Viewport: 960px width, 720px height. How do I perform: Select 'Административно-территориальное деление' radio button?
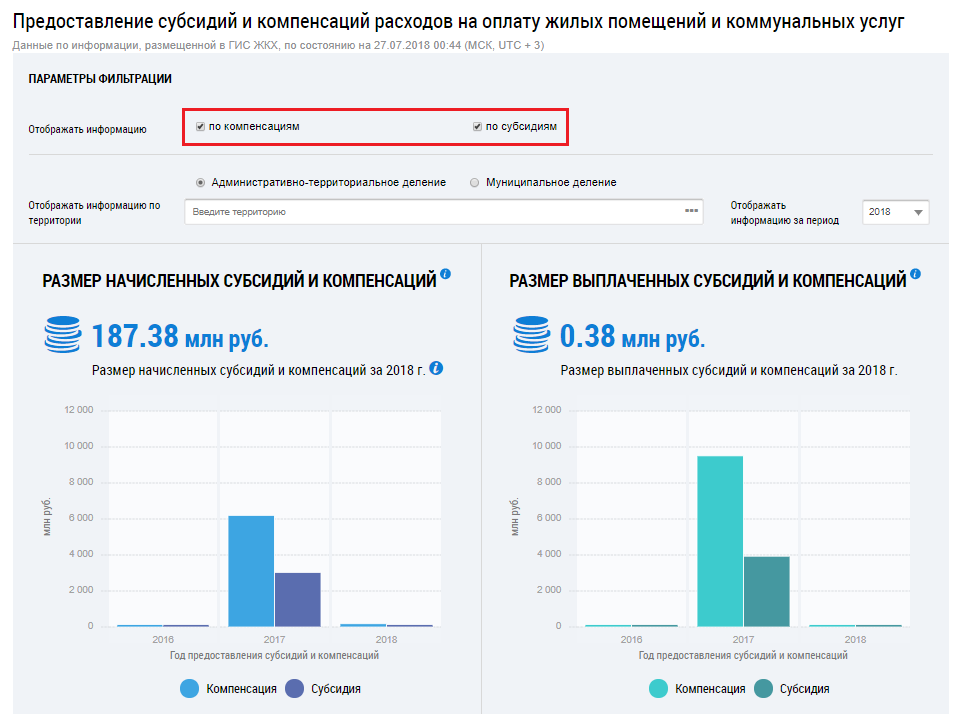pyautogui.click(x=201, y=183)
